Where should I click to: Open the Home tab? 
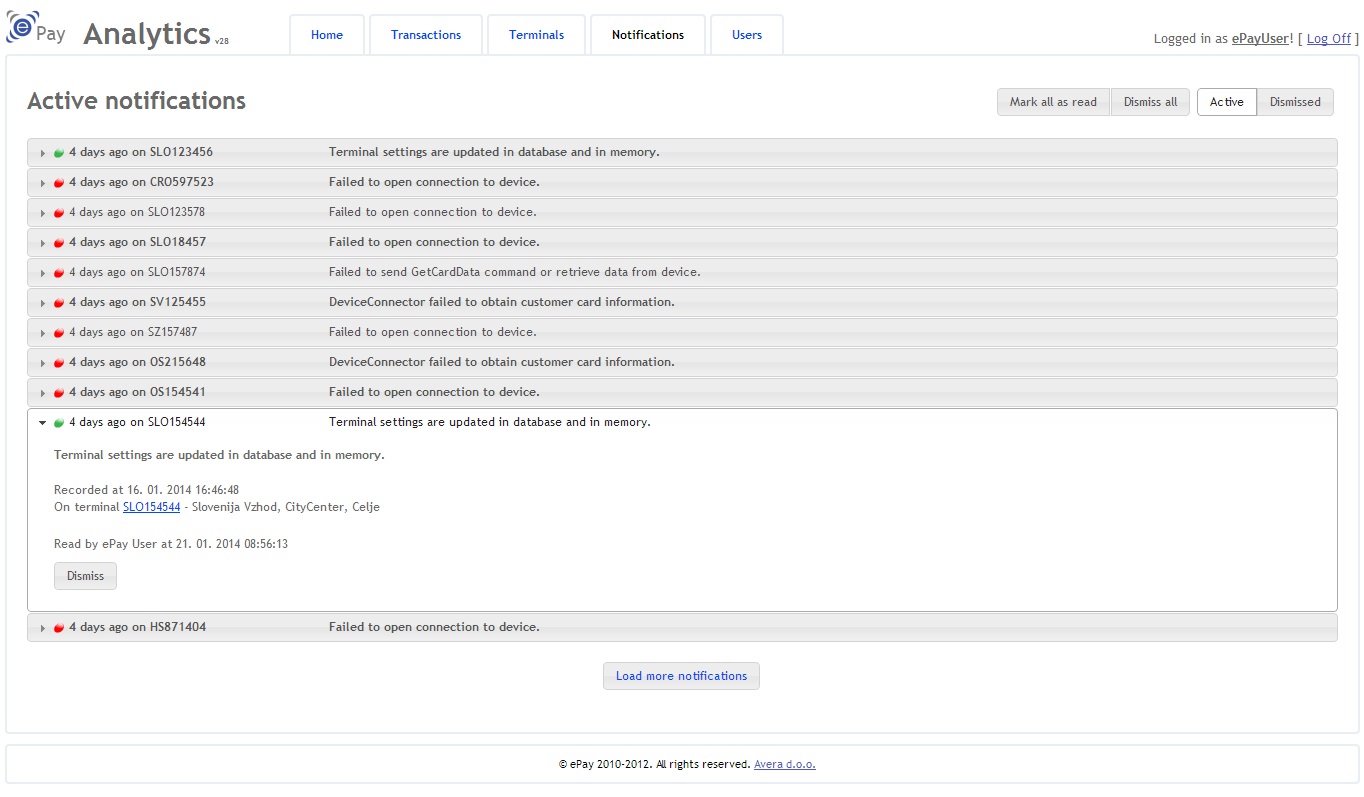coord(327,35)
